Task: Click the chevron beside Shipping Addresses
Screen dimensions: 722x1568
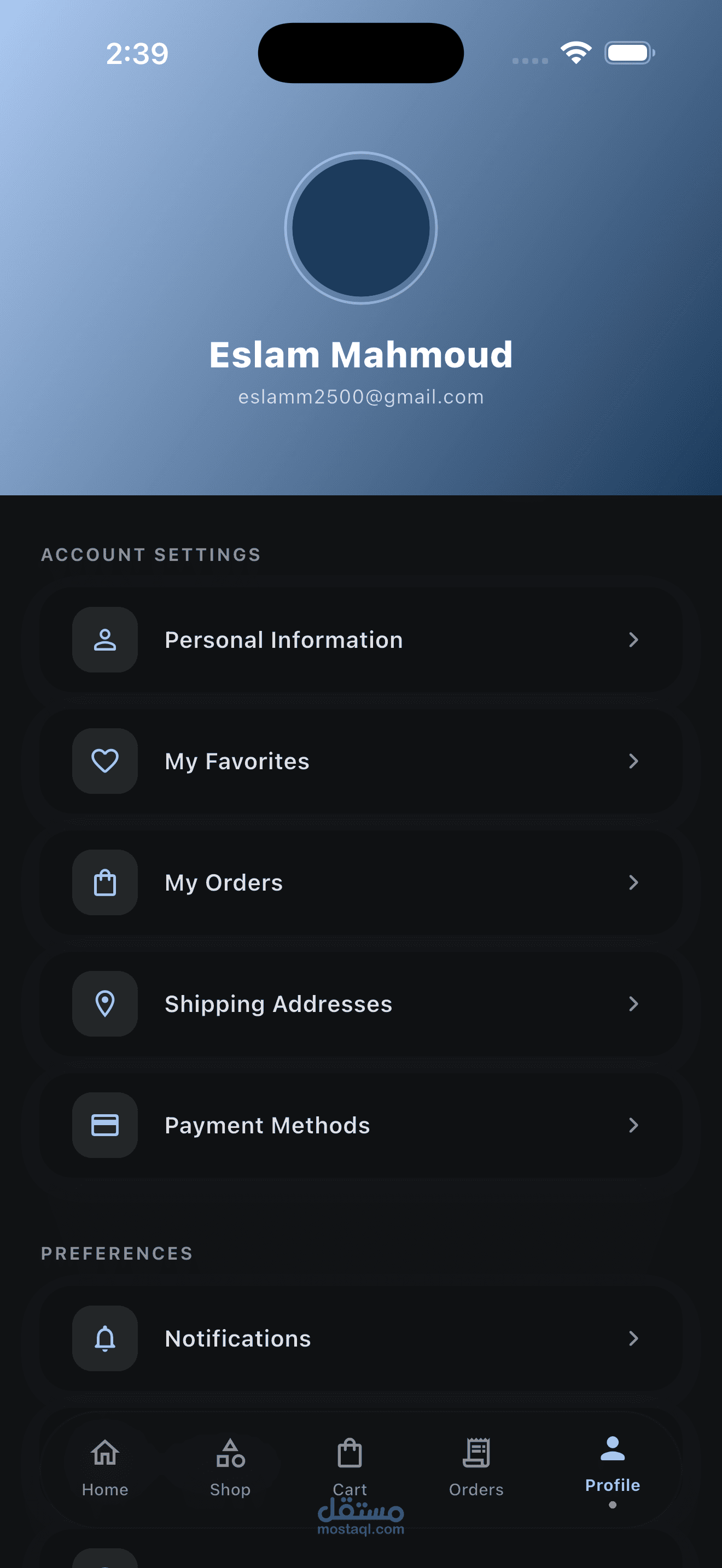Action: [x=633, y=1003]
